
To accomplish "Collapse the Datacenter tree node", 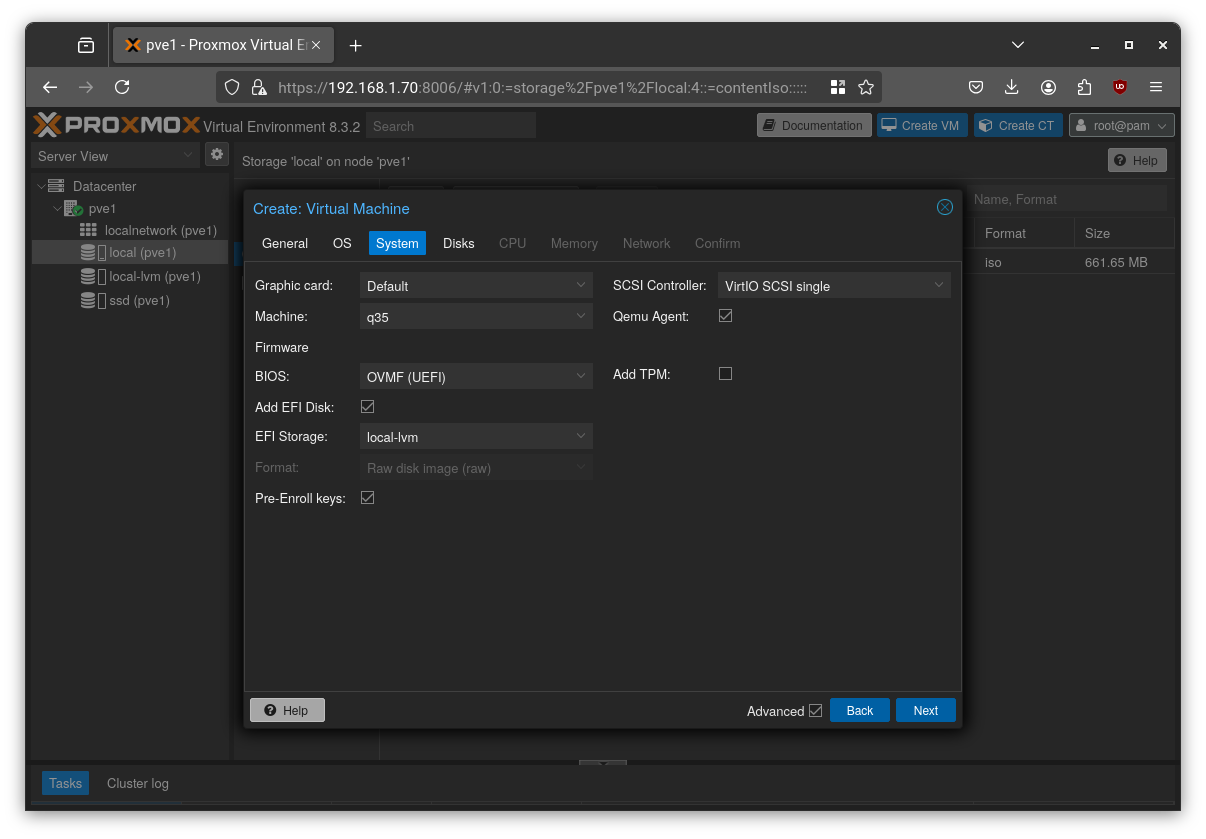I will pyautogui.click(x=43, y=186).
